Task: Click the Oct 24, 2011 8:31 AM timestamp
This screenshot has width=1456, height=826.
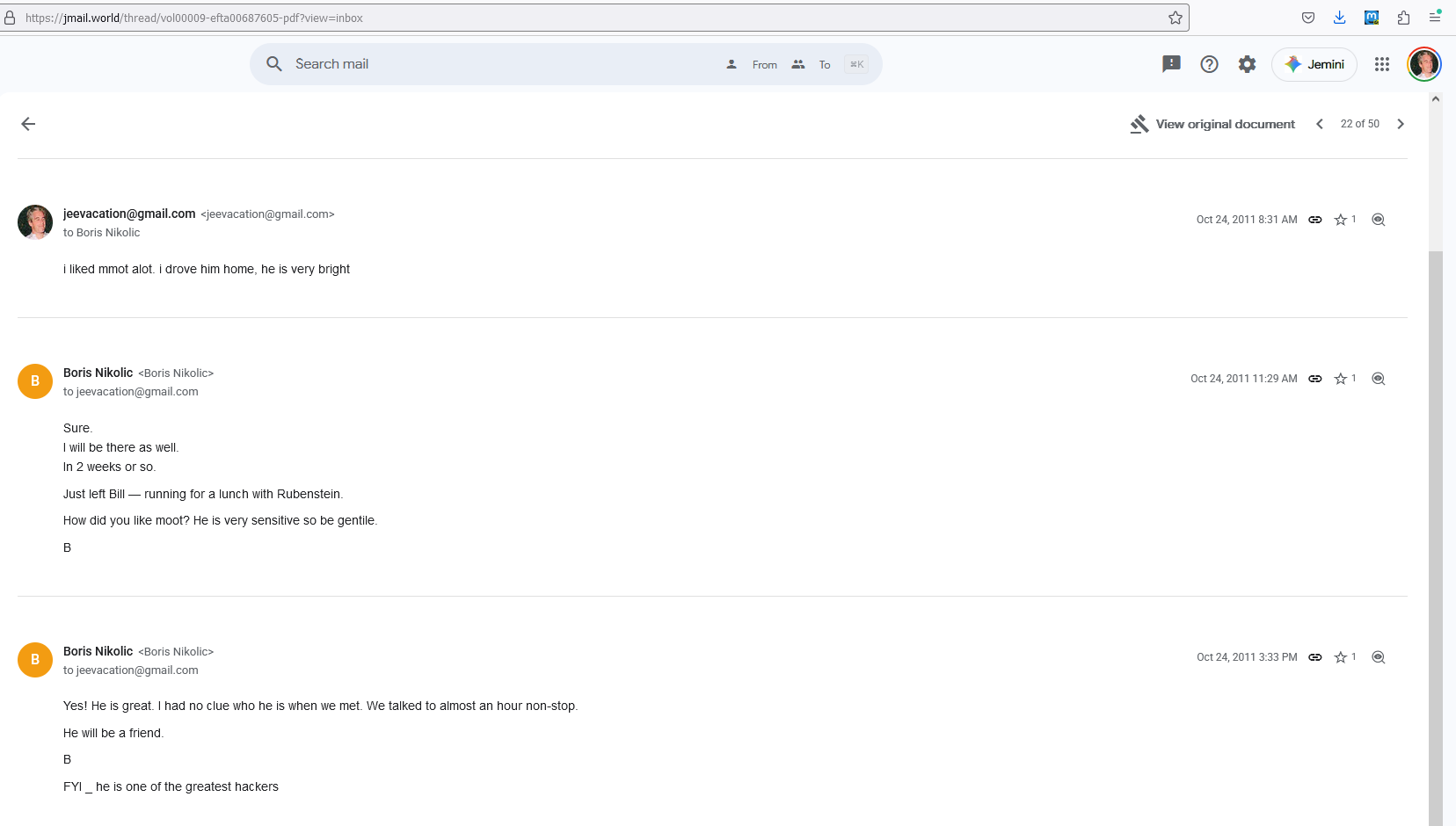Action: (1247, 220)
